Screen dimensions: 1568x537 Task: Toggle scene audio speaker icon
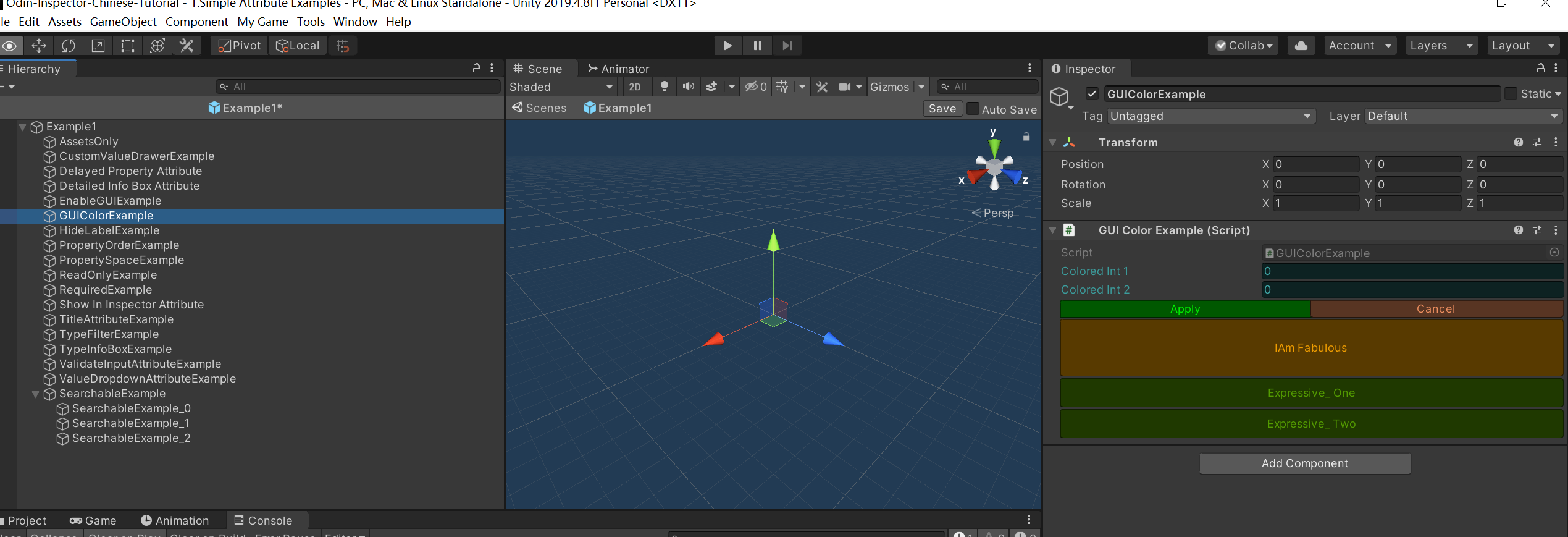pyautogui.click(x=689, y=87)
